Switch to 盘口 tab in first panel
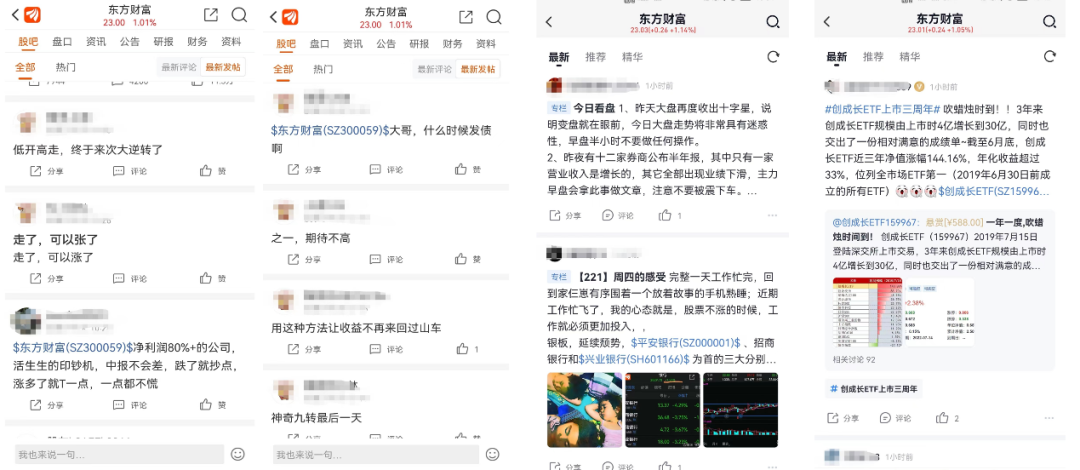This screenshot has width=1080, height=470. click(x=62, y=42)
